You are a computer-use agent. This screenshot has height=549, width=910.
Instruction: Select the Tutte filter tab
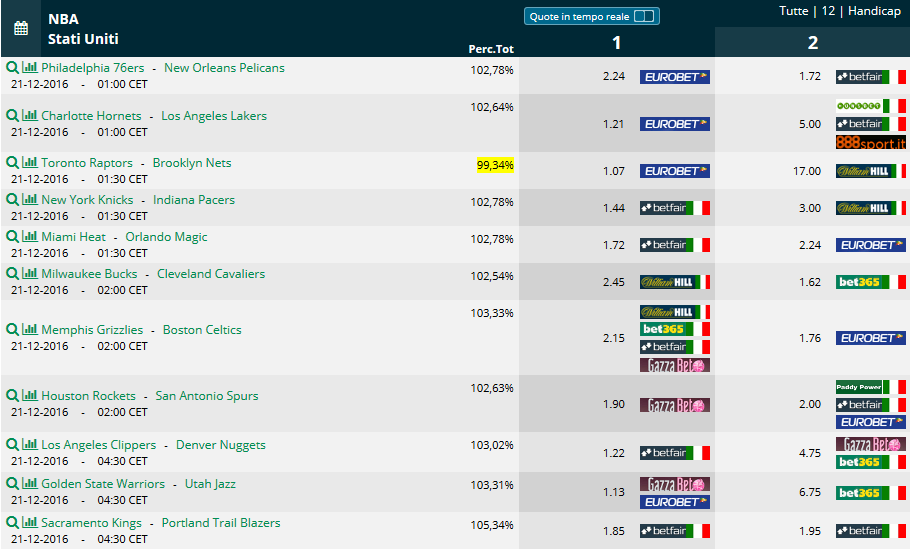[793, 11]
